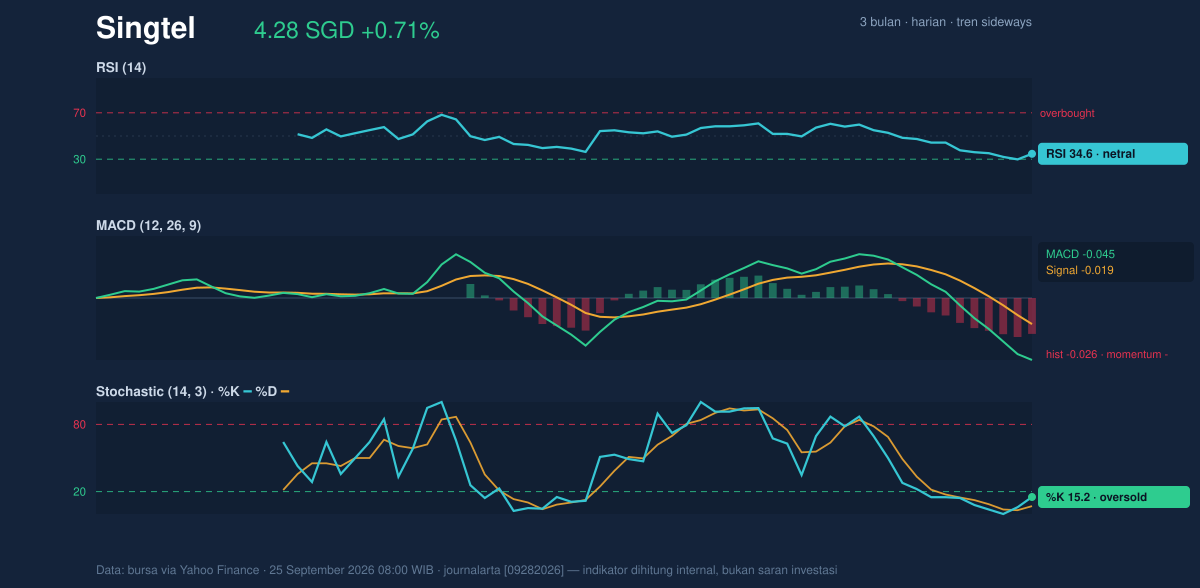Click the data source footer text
1200x588 pixels.
point(467,570)
